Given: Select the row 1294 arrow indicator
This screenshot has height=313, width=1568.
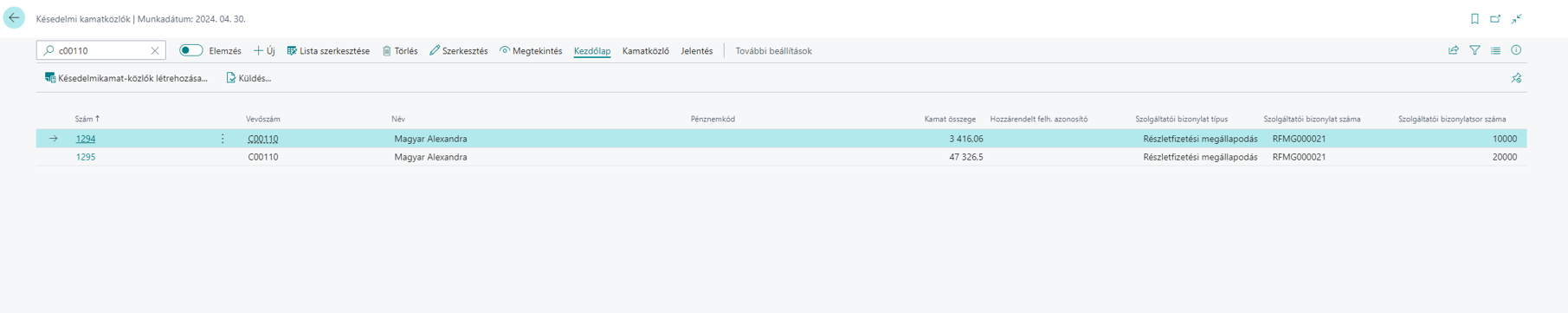Looking at the screenshot, I should point(54,139).
